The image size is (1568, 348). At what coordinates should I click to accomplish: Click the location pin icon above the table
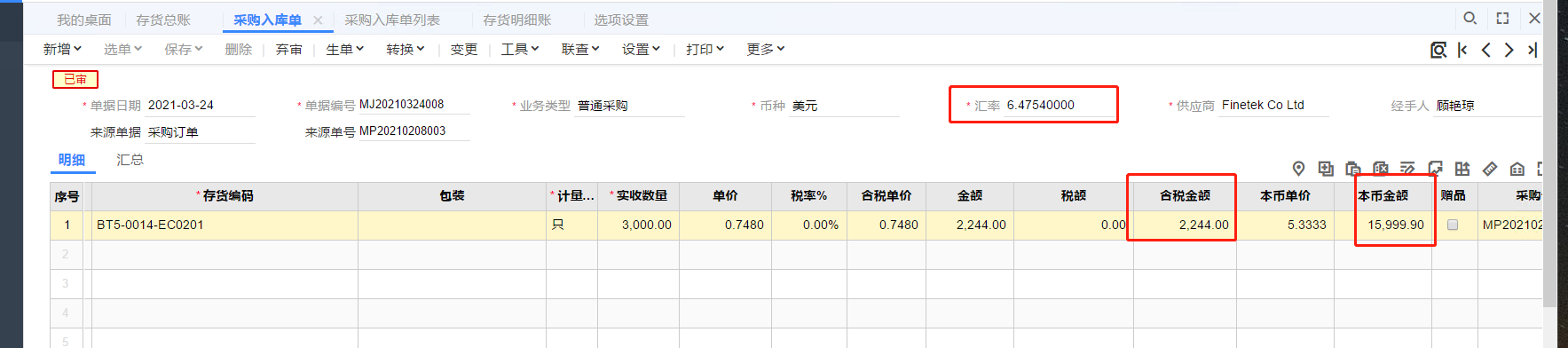(1298, 169)
